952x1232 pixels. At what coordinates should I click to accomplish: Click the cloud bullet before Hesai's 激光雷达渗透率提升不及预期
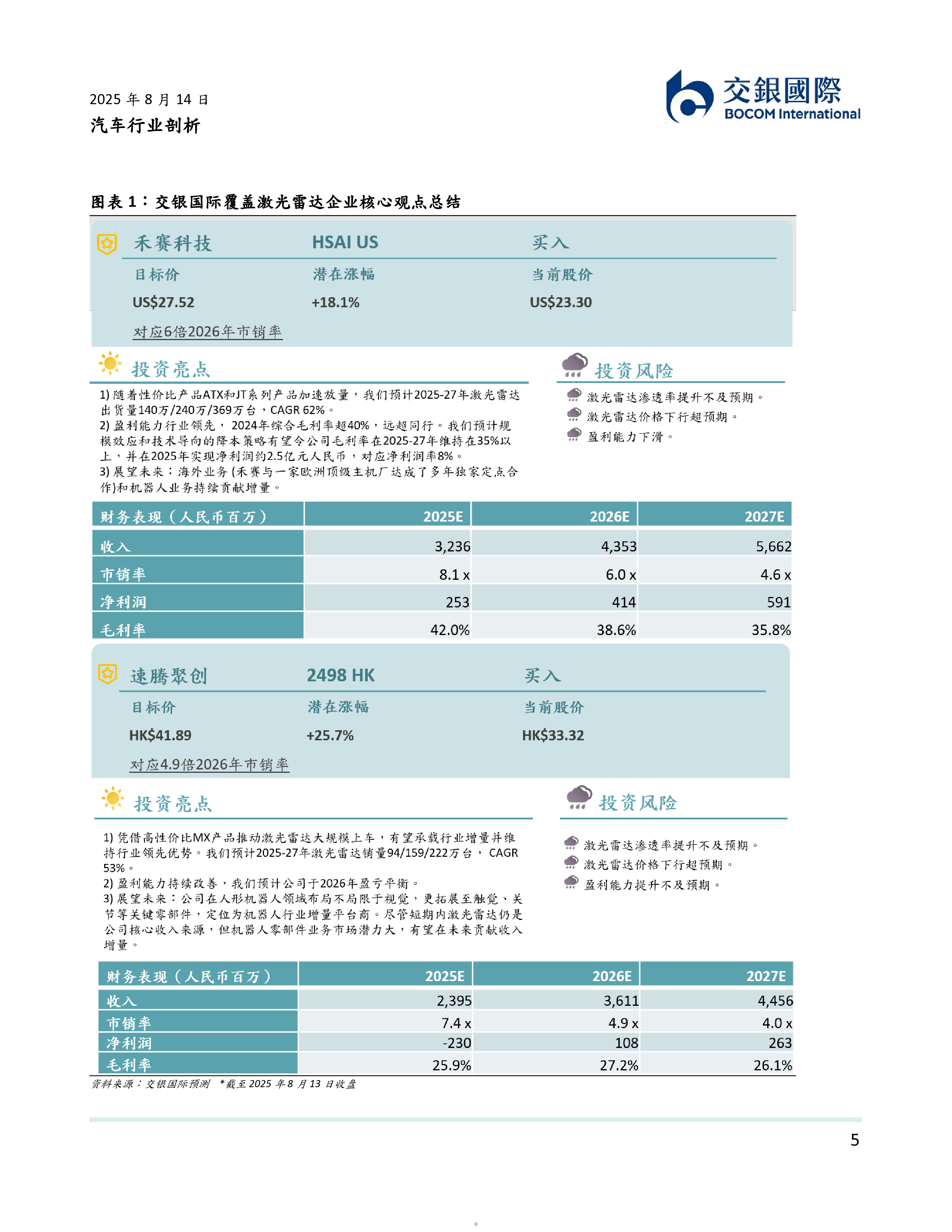pos(574,395)
